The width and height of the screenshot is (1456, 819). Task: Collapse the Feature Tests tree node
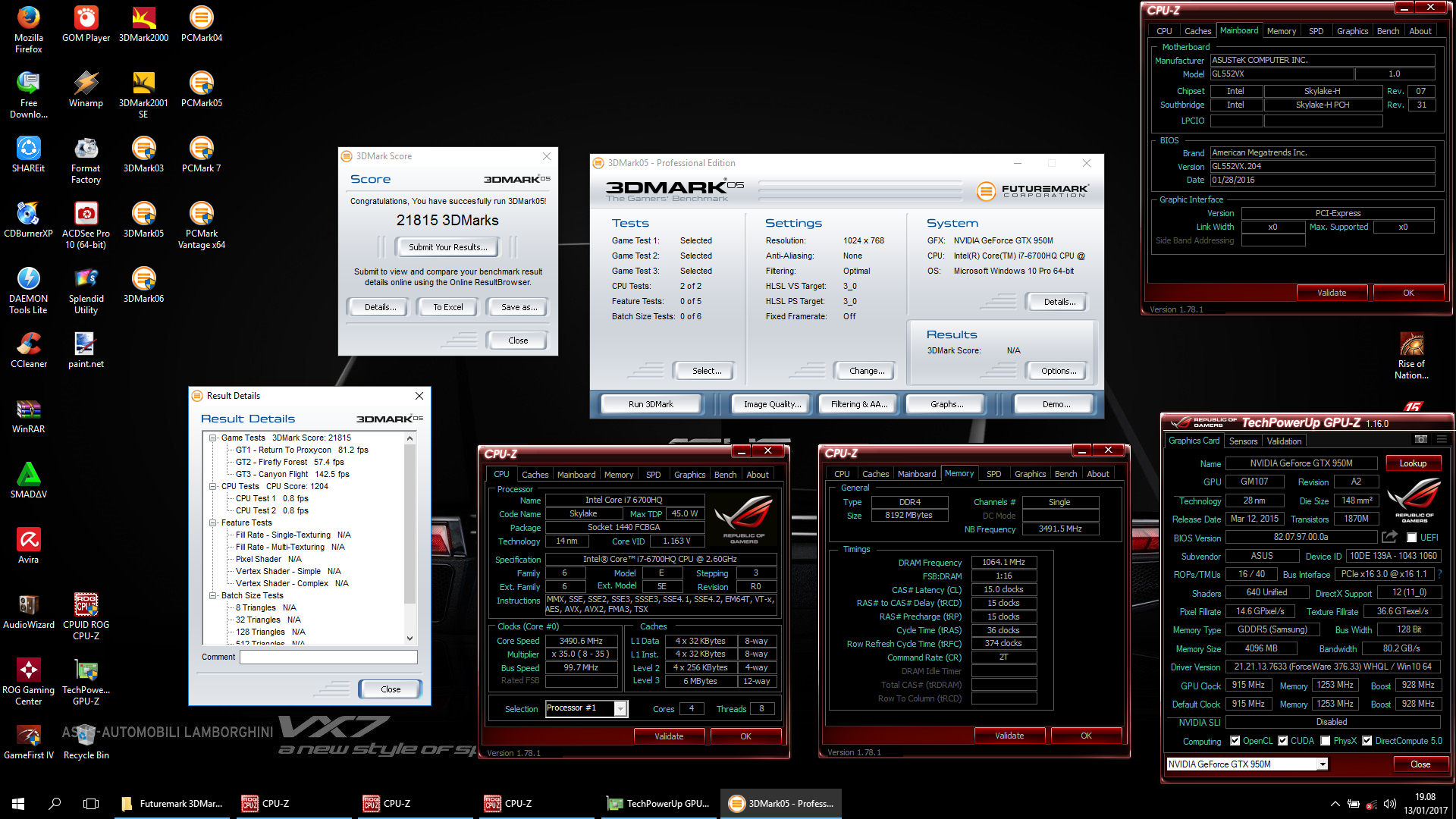pos(213,522)
